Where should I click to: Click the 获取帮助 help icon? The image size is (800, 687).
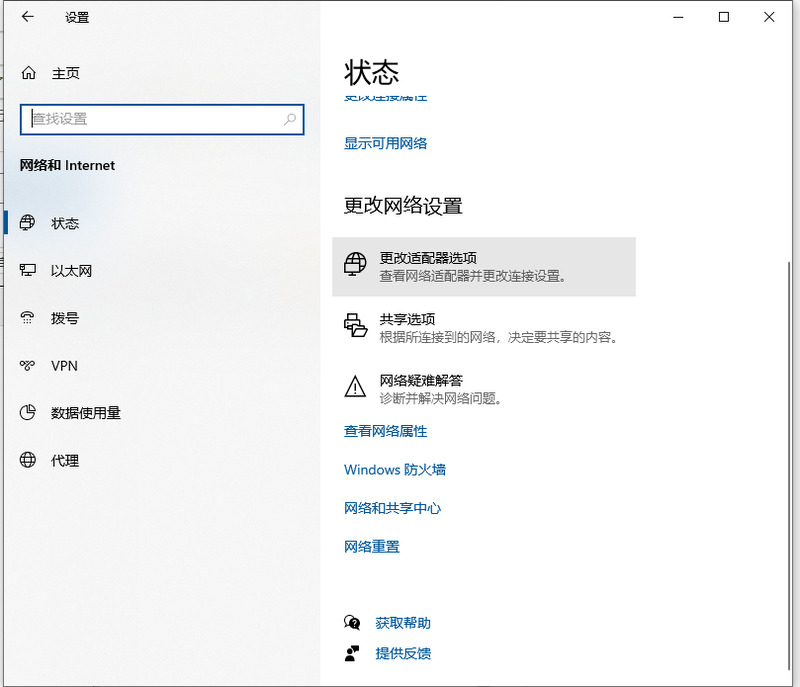352,622
